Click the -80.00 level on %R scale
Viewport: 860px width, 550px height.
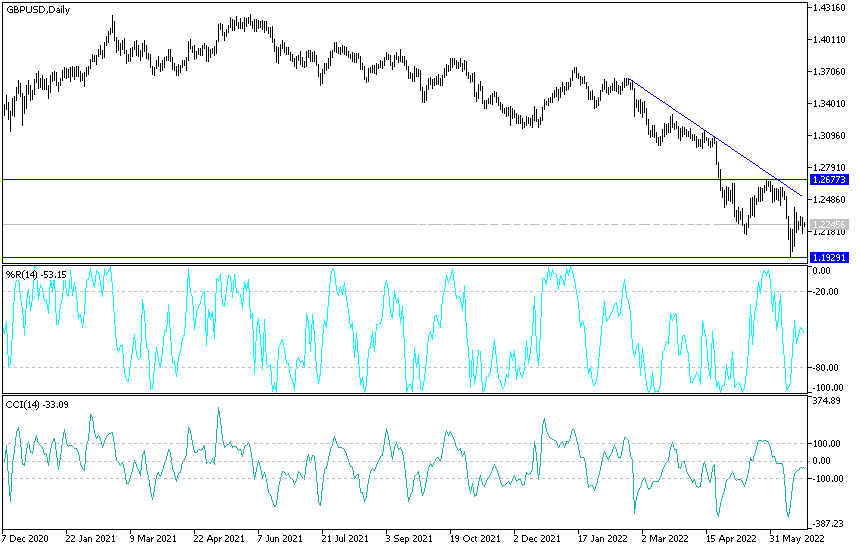click(825, 367)
